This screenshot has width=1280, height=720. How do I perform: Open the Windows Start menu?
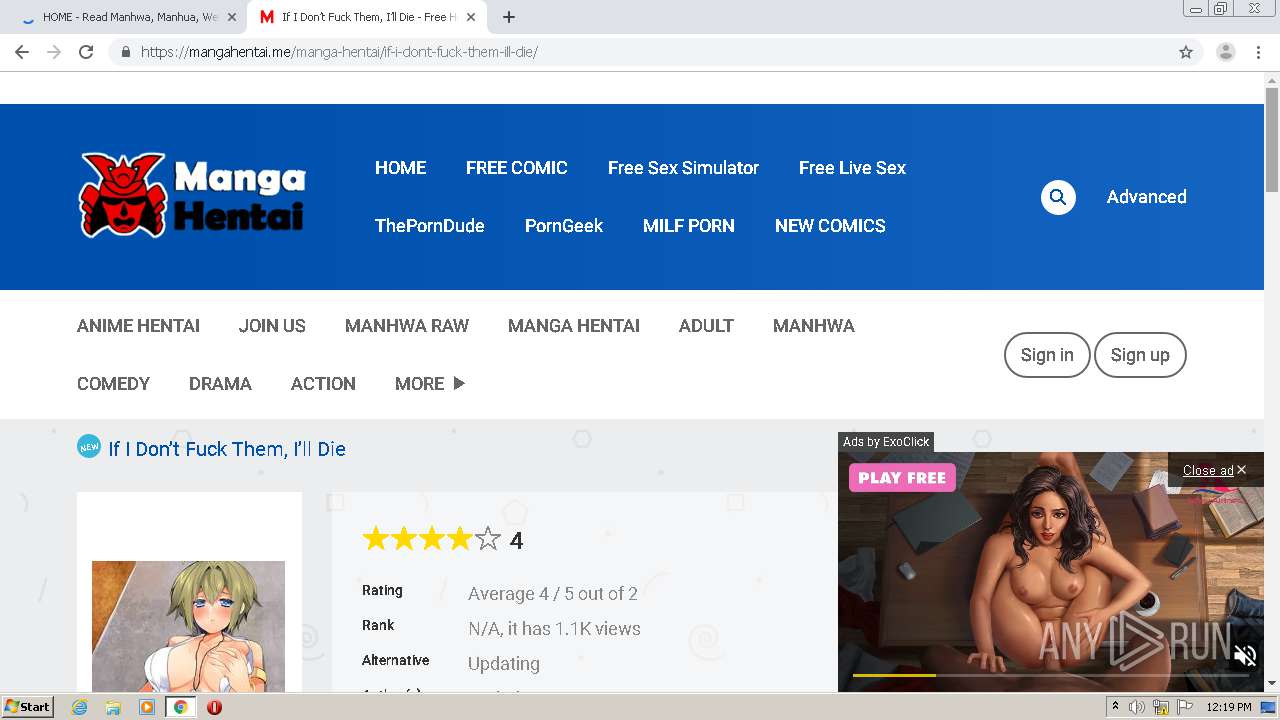tap(28, 707)
